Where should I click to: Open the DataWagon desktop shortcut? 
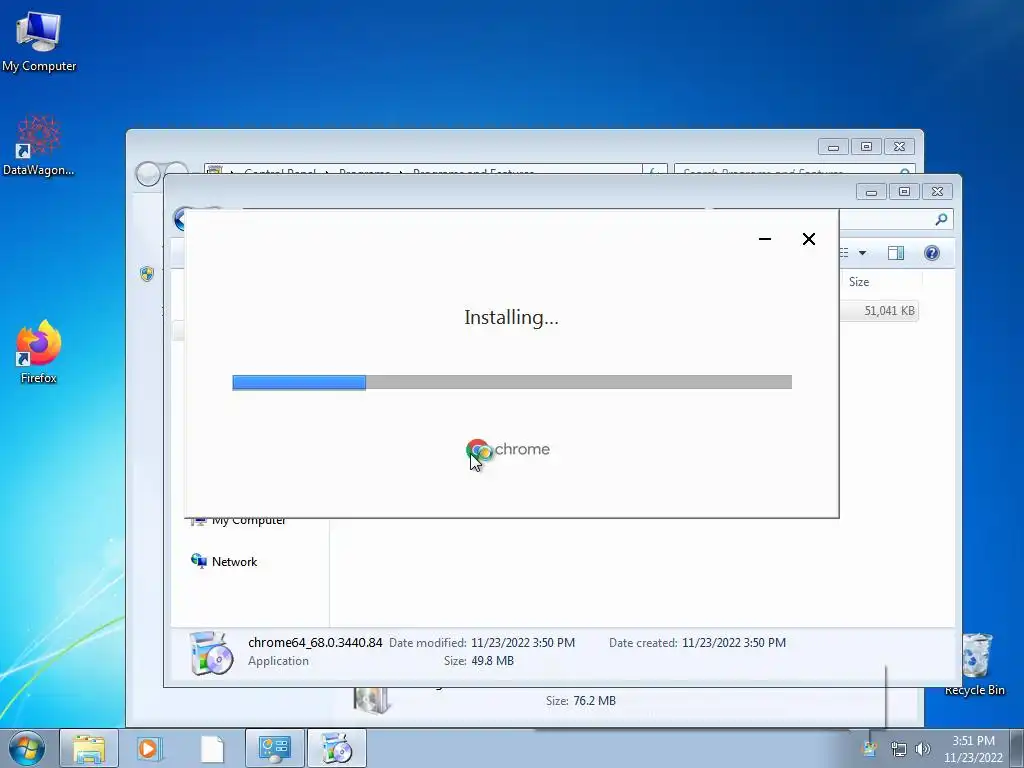tap(38, 145)
